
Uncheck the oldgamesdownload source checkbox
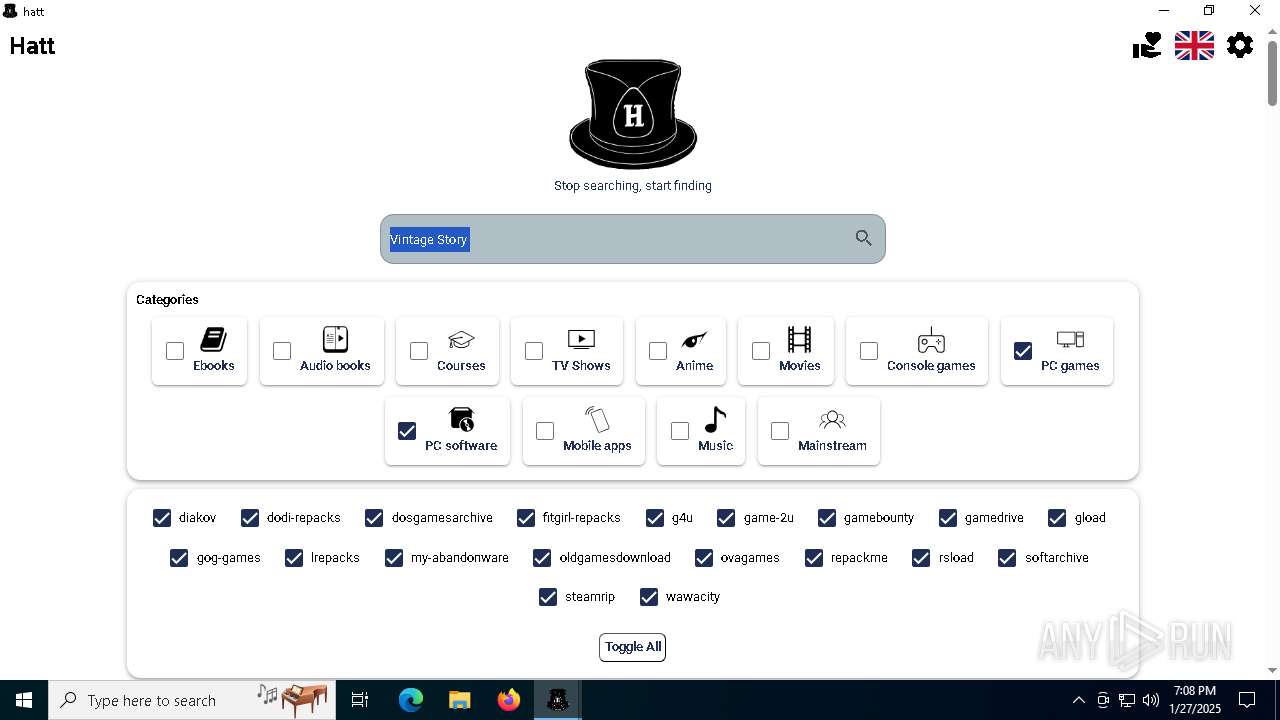(542, 558)
